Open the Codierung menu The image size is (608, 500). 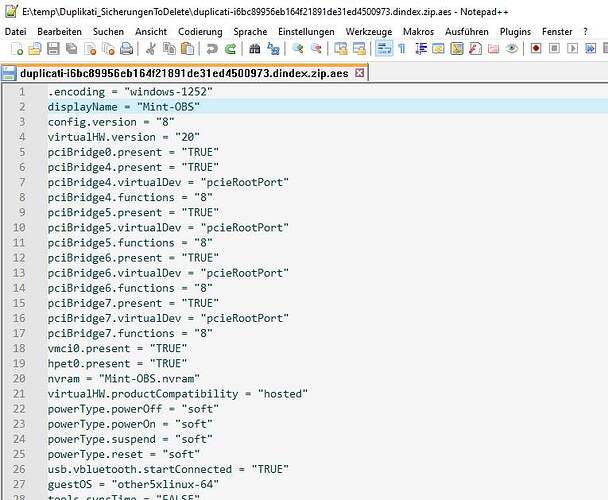tap(200, 32)
